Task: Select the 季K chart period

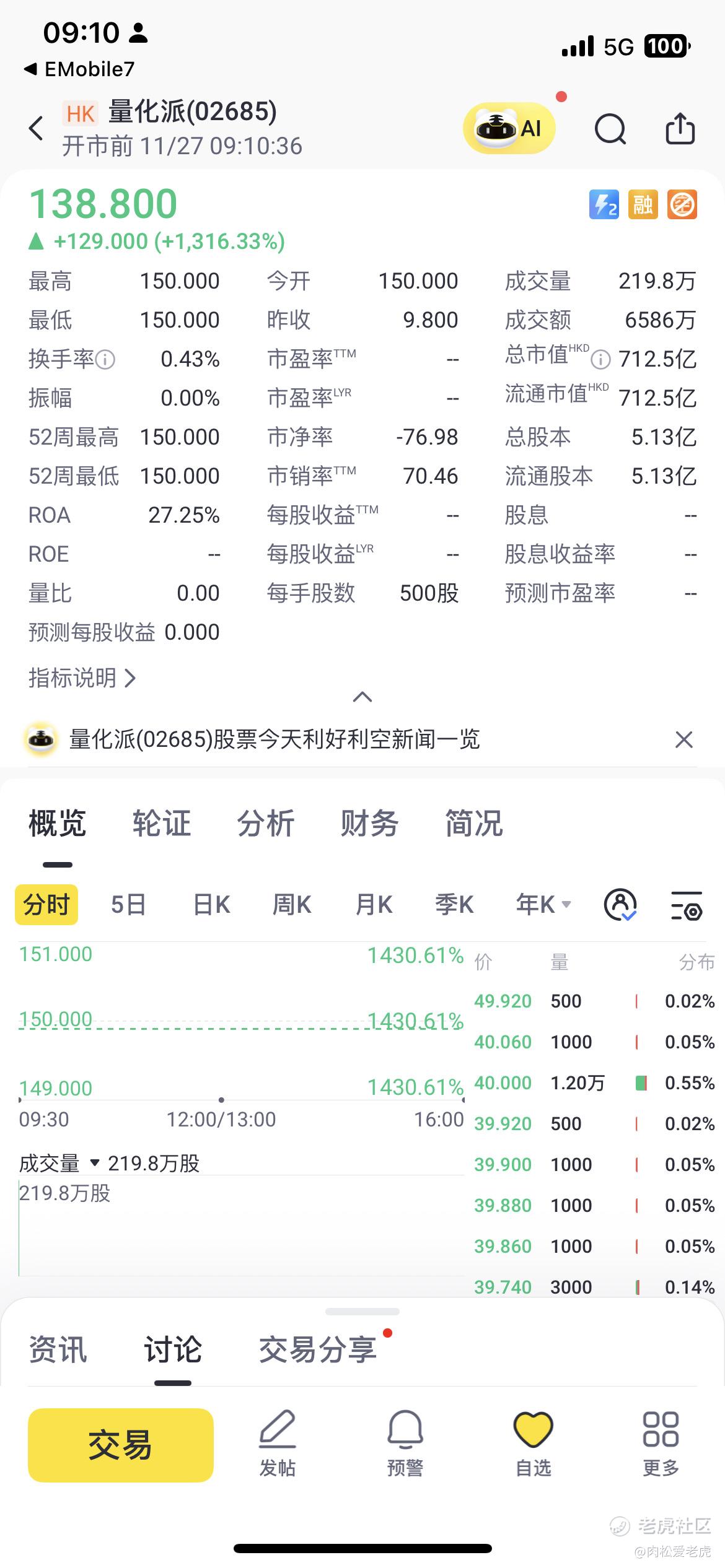Action: pos(454,905)
